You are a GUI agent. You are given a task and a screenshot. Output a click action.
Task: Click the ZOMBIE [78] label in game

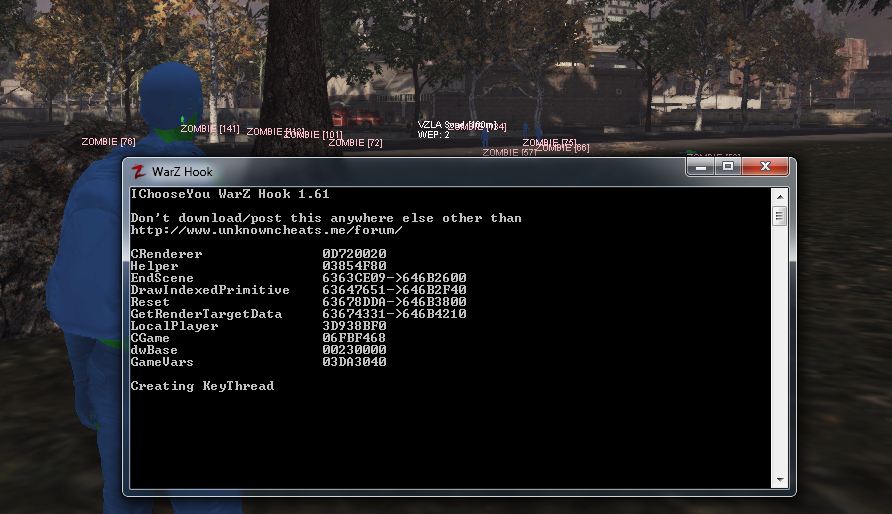click(108, 142)
